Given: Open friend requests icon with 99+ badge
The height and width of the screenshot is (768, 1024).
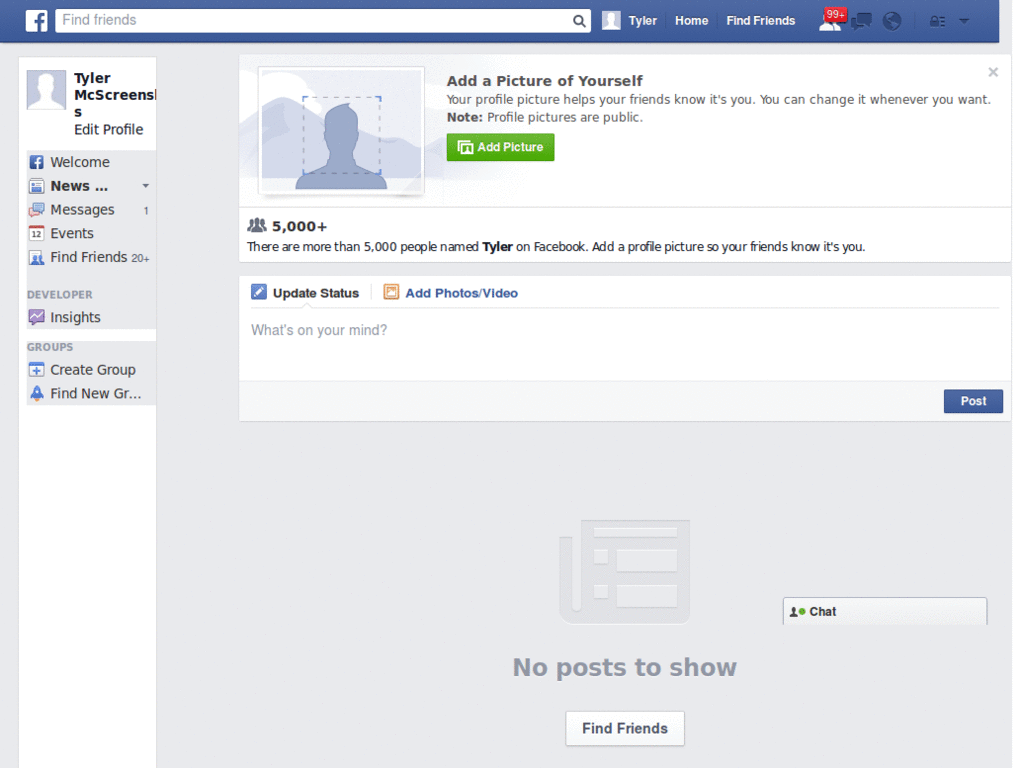Looking at the screenshot, I should pyautogui.click(x=831, y=20).
